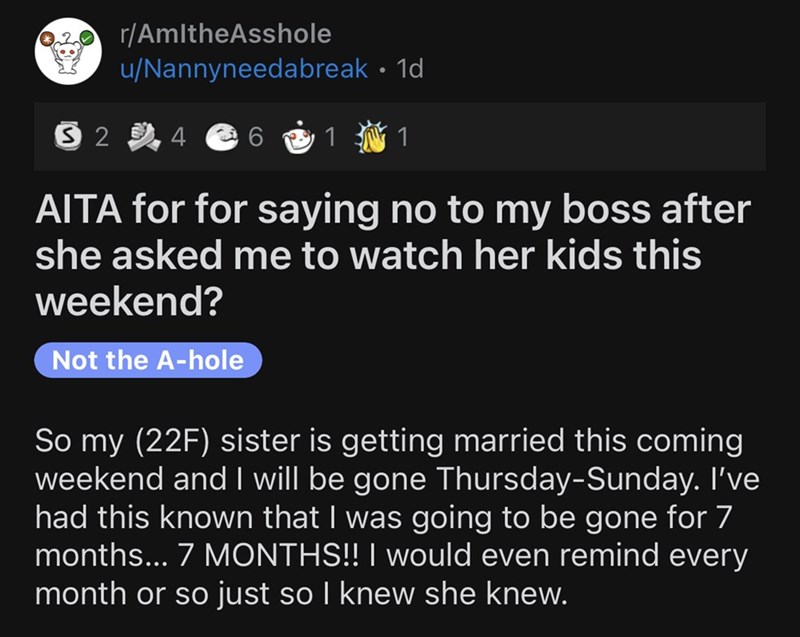
Task: Click the Snoo award count 1
Action: [329, 139]
